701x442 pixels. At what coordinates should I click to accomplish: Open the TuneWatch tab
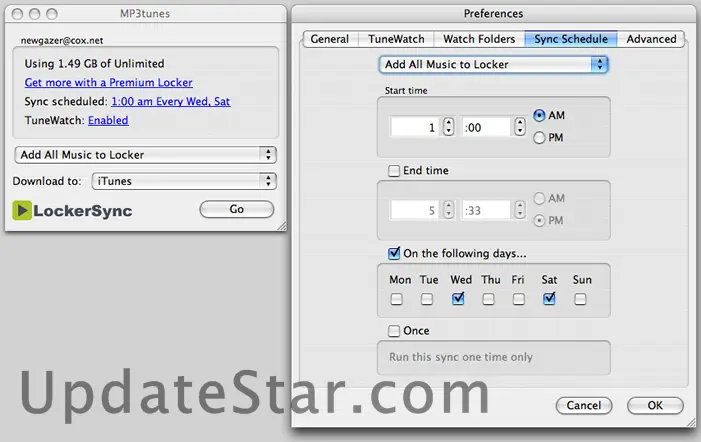point(396,39)
